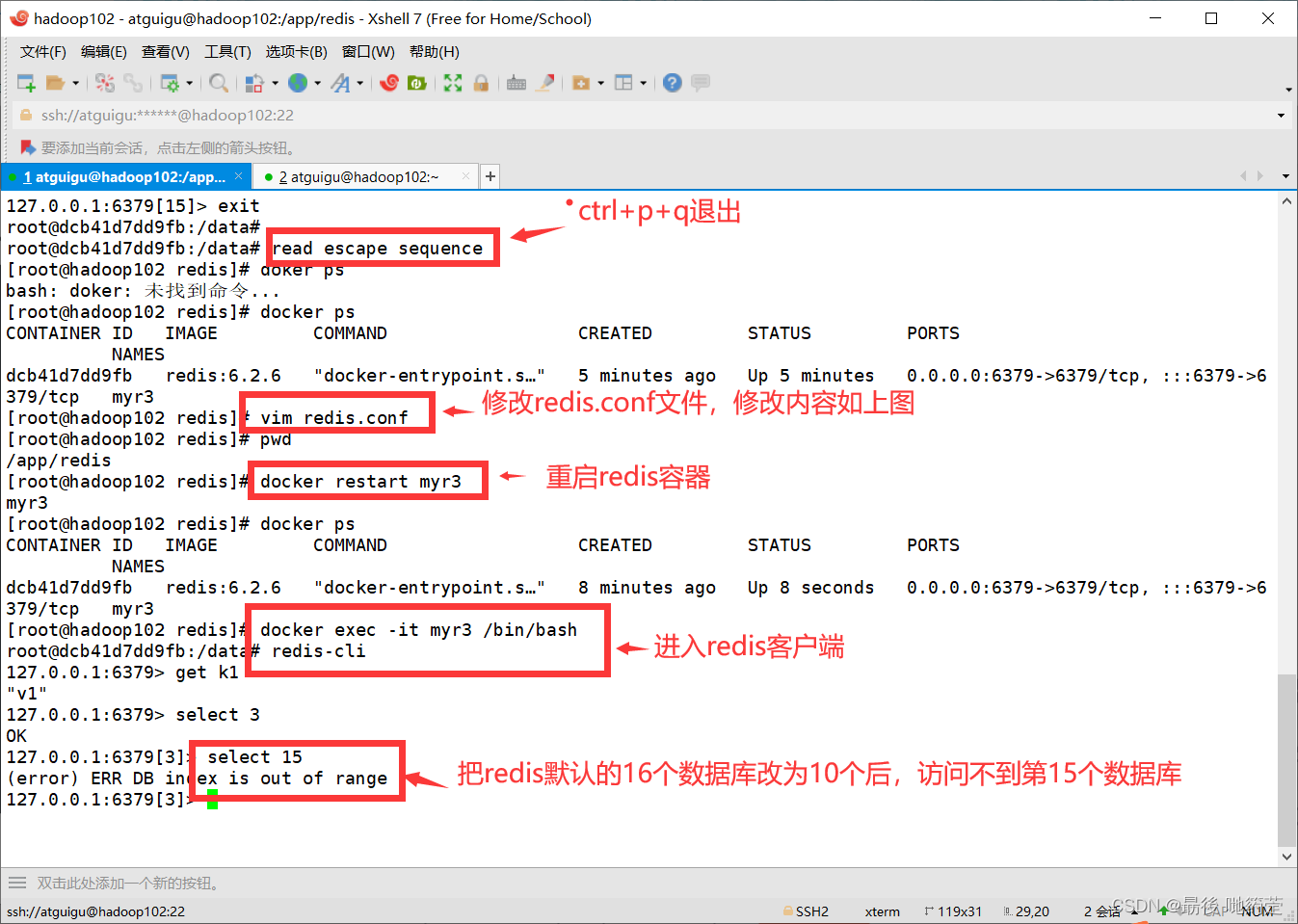Click the chat bubble feedback icon
The image size is (1298, 924).
701,84
